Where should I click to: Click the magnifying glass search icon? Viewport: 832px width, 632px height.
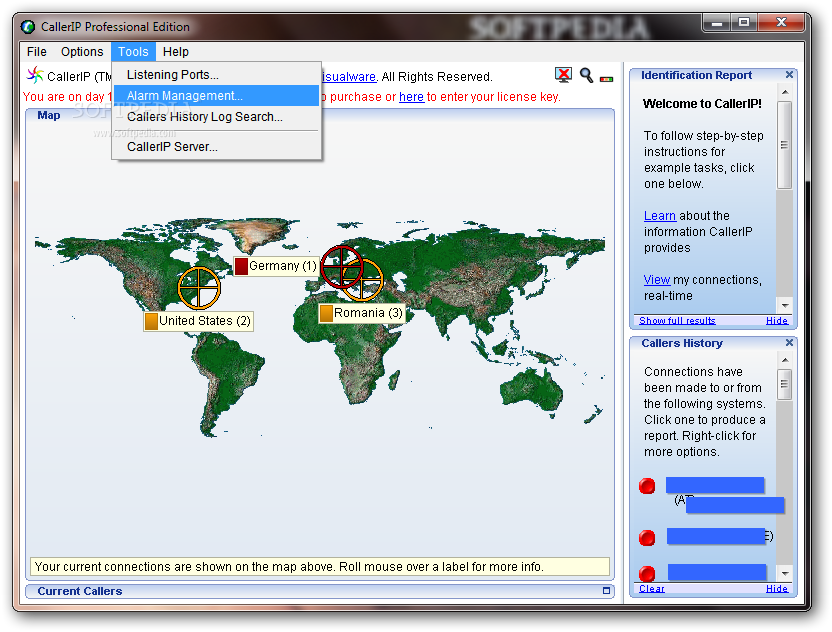coord(586,75)
